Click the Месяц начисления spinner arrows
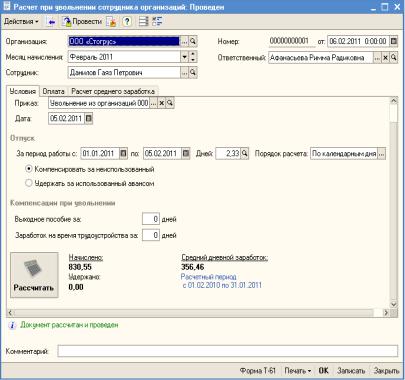The height and width of the screenshot is (380, 405). coord(193,57)
